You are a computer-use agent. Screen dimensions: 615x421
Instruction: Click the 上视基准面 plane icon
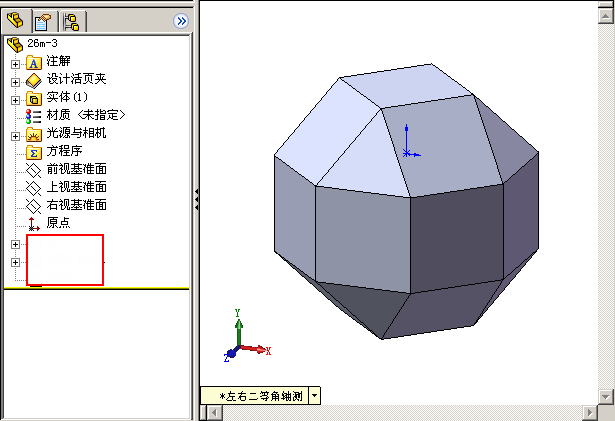pyautogui.click(x=34, y=188)
